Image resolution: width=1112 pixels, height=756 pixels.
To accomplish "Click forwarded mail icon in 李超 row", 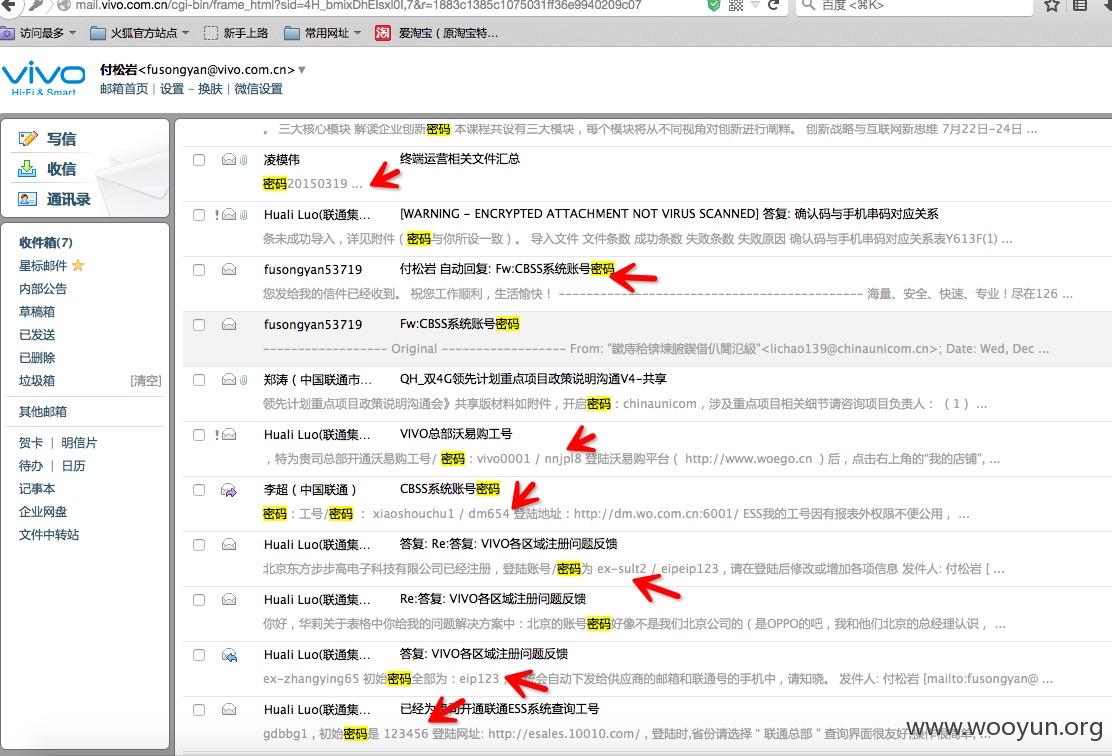I will tap(228, 490).
